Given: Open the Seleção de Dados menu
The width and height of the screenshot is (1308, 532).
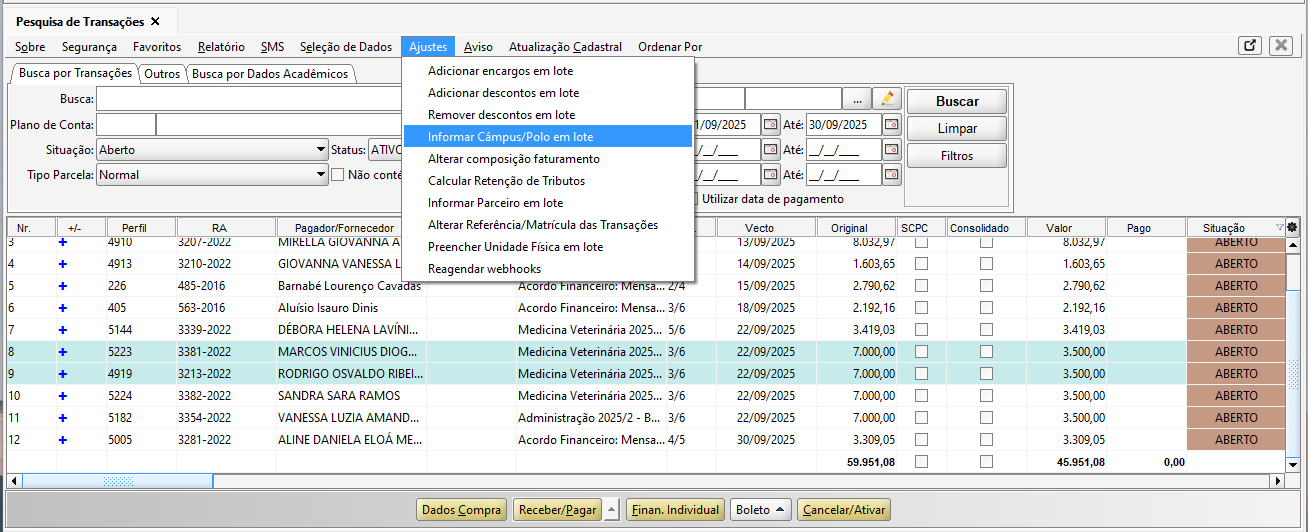Looking at the screenshot, I should click(346, 47).
